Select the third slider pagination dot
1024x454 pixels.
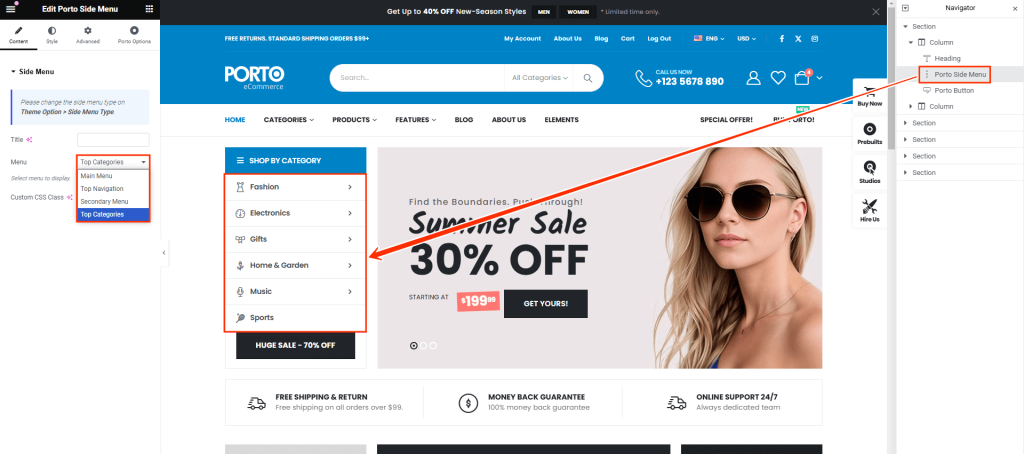(x=433, y=346)
